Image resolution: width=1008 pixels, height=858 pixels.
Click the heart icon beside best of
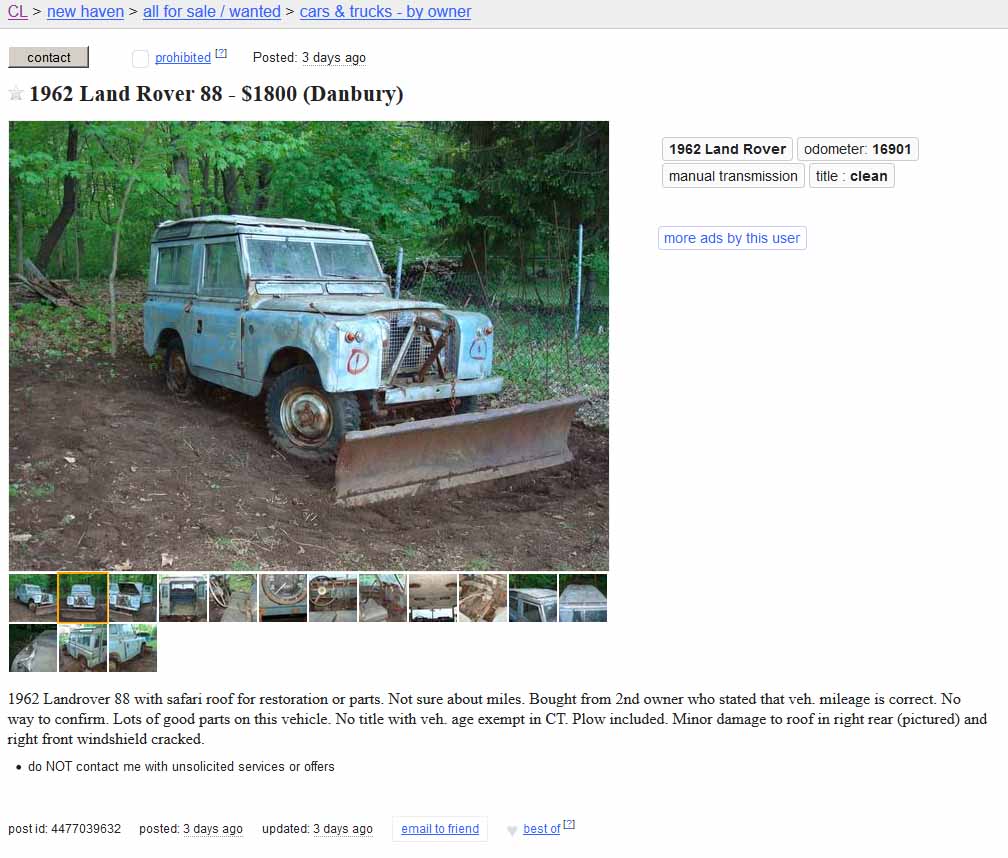tap(512, 830)
